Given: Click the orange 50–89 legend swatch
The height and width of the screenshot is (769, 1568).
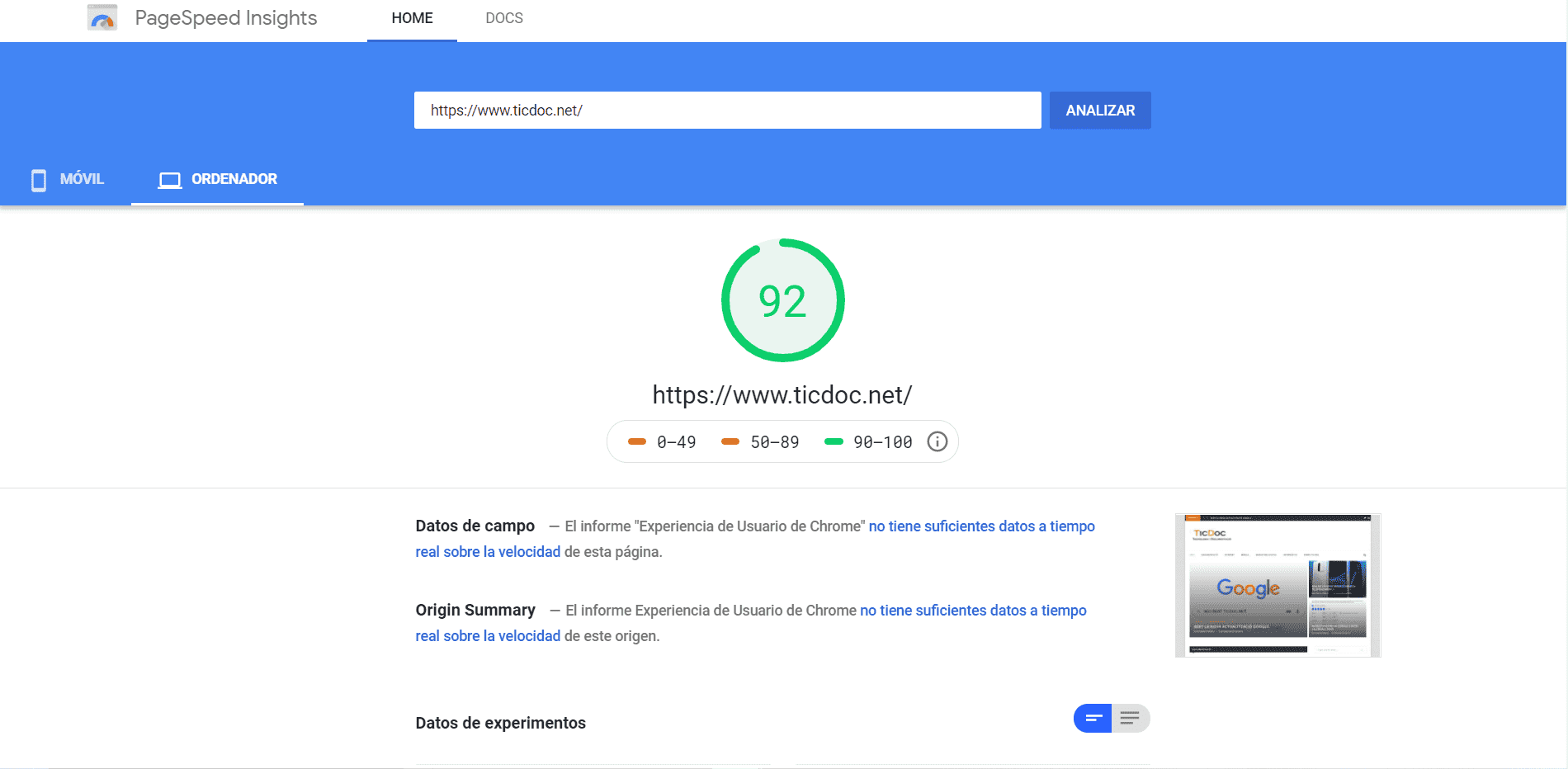Looking at the screenshot, I should (x=730, y=441).
